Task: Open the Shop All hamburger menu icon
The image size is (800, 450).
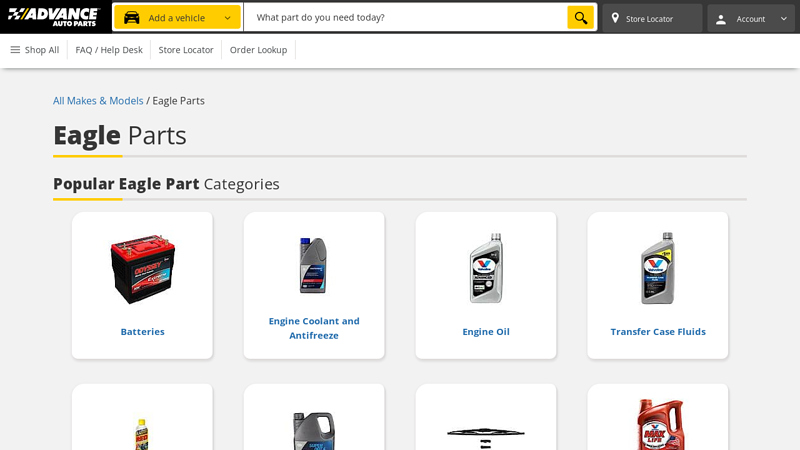Action: (15, 49)
